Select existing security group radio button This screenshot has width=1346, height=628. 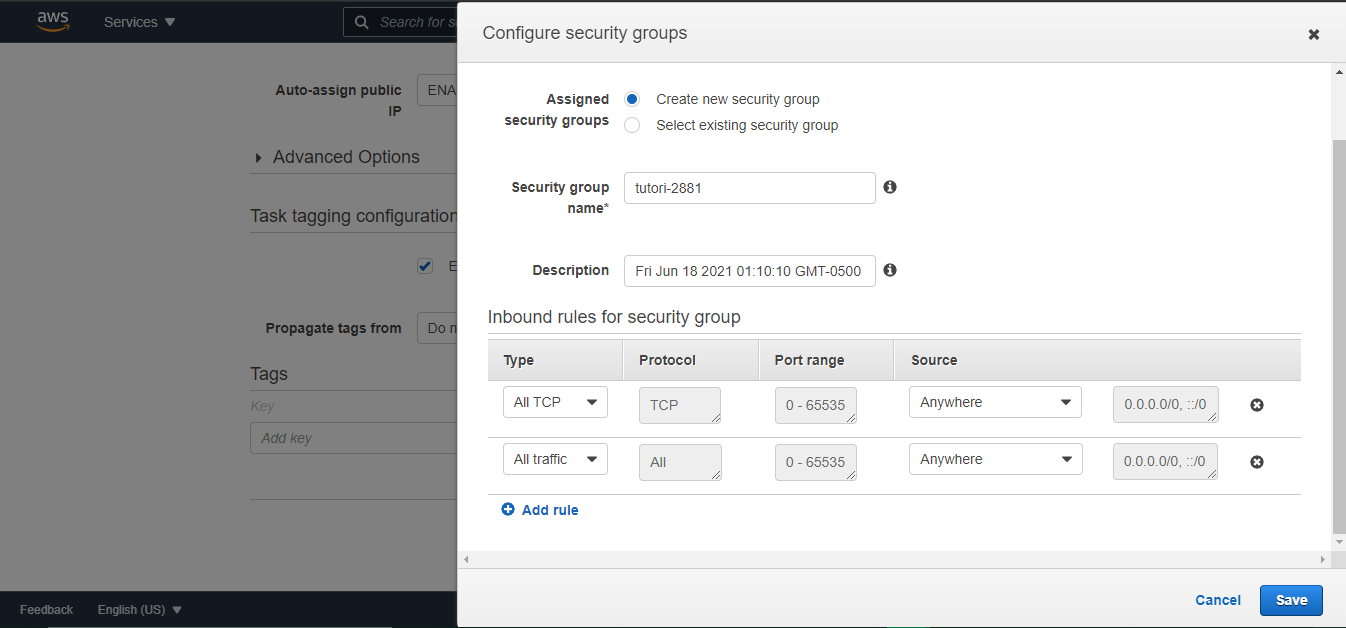pos(632,125)
